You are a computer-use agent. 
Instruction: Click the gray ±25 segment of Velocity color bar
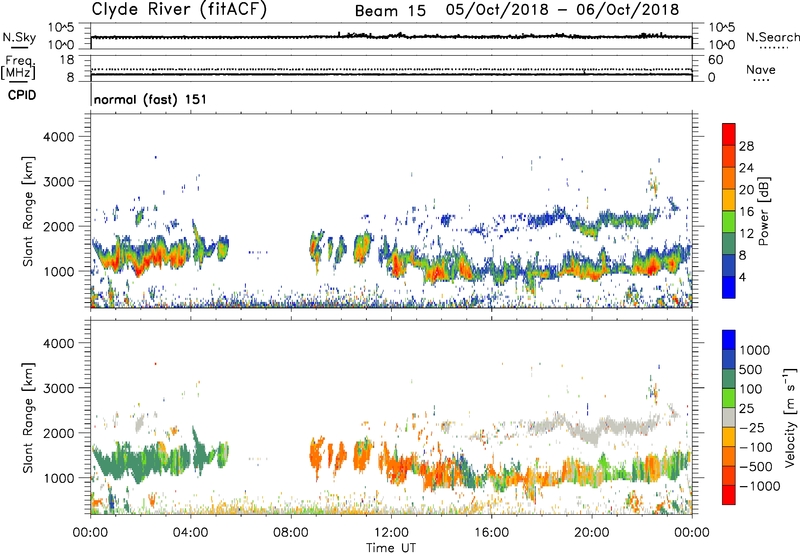729,417
